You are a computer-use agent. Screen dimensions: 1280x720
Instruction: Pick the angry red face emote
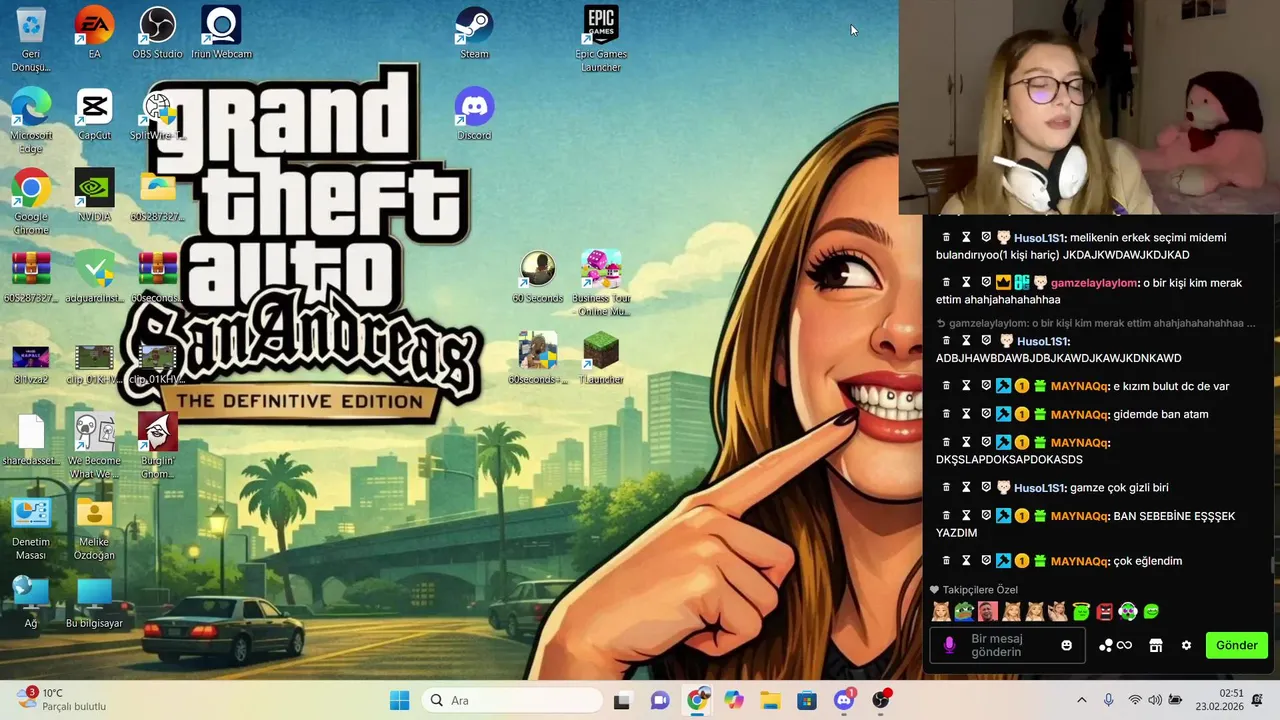click(x=1105, y=611)
